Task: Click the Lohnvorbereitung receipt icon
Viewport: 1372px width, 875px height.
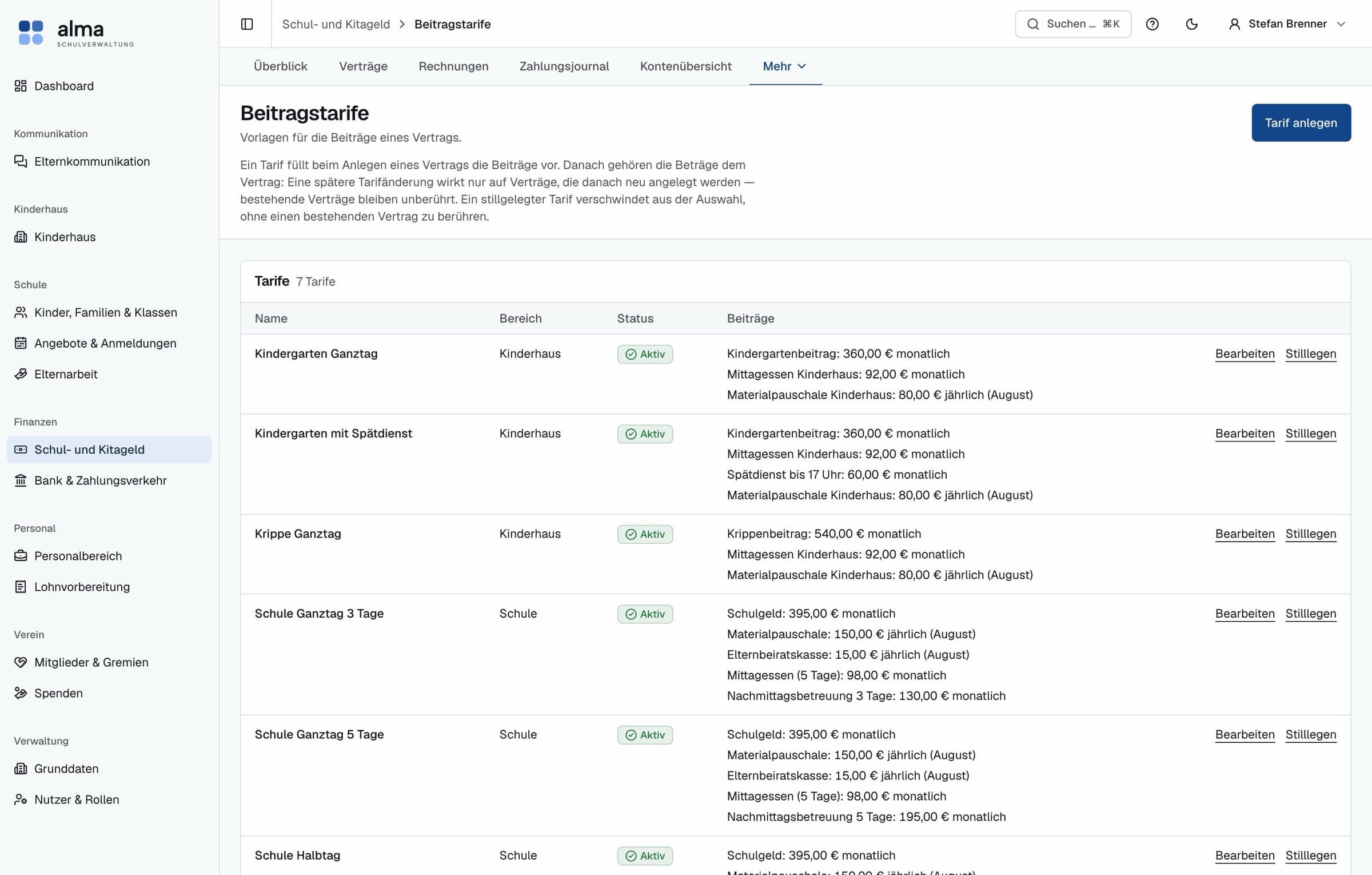Action: (21, 587)
